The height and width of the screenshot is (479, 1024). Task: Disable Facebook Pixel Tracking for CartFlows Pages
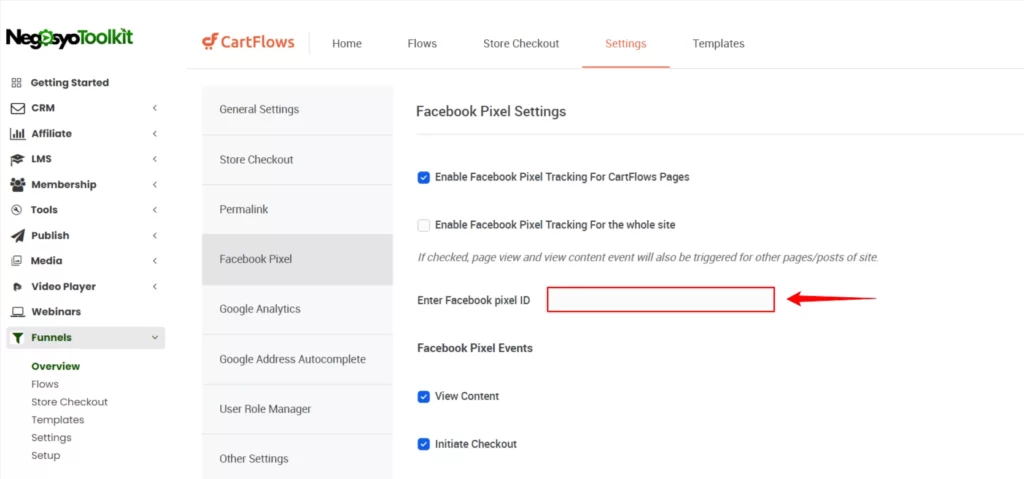tap(424, 177)
